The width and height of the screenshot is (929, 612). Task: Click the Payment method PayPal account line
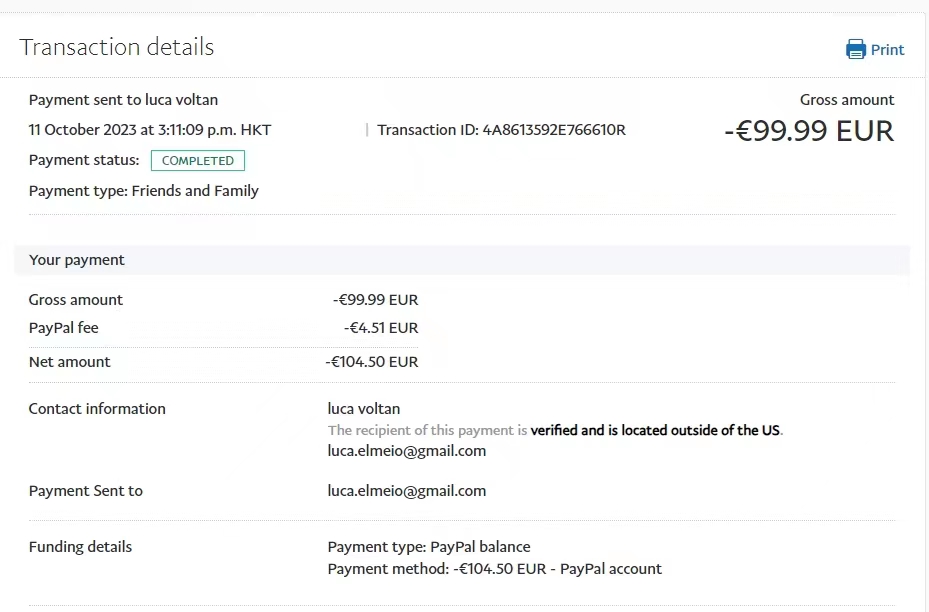(495, 569)
